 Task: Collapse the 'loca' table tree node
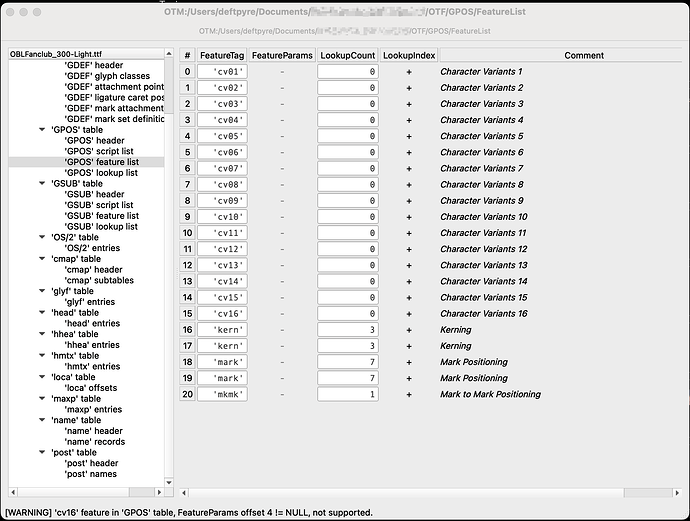click(42, 377)
